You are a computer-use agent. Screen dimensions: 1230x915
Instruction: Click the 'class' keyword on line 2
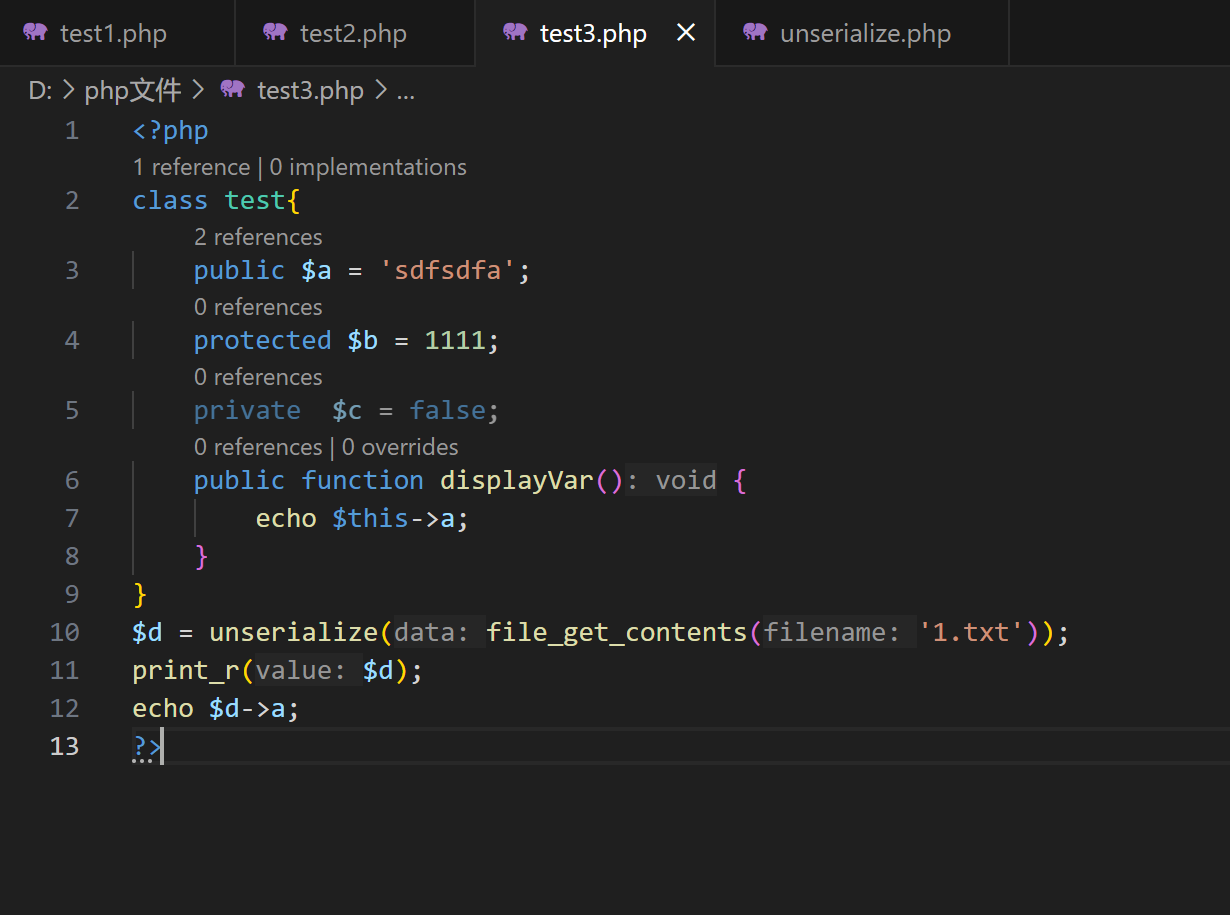pos(170,201)
